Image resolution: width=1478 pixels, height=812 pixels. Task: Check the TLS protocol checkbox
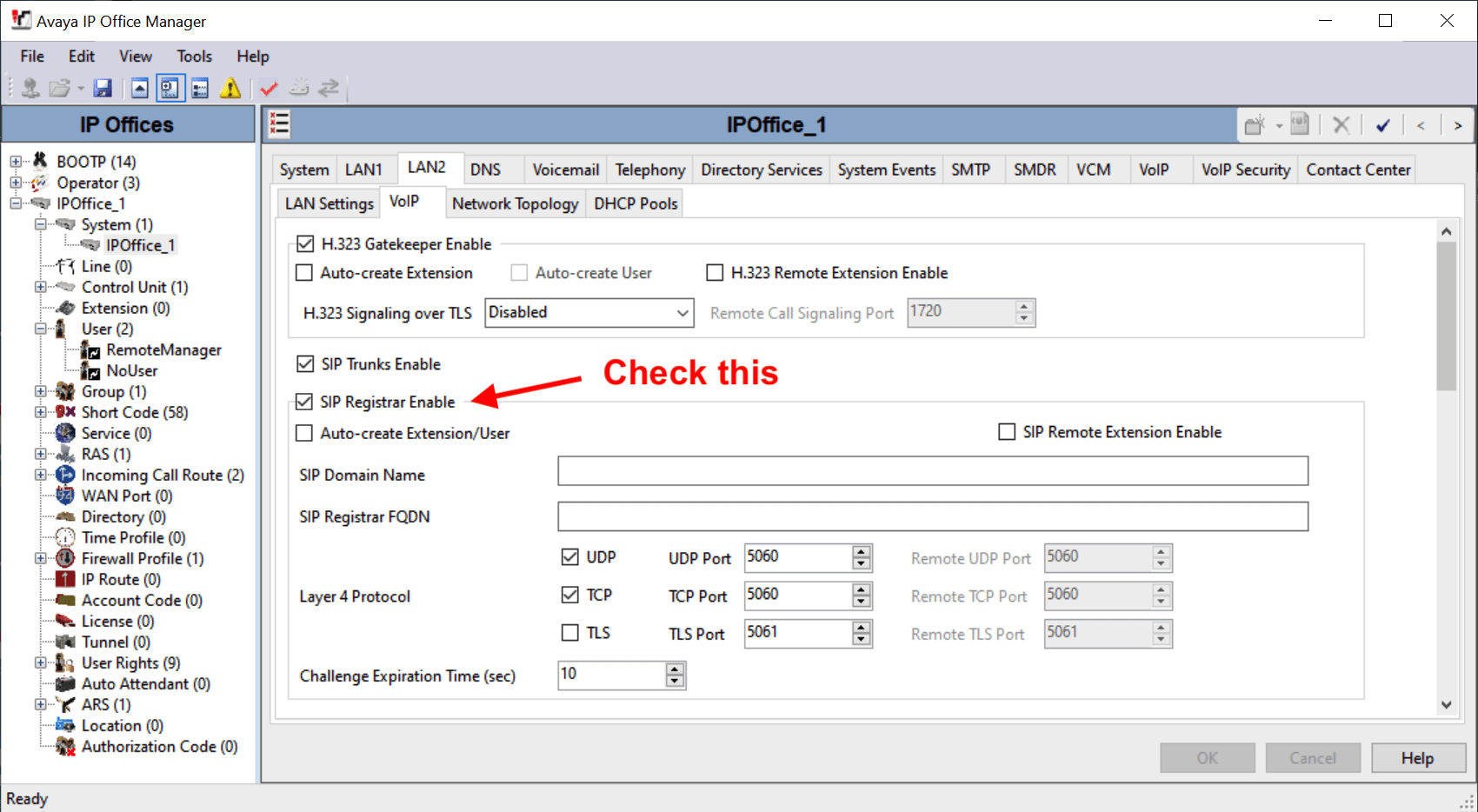click(570, 633)
